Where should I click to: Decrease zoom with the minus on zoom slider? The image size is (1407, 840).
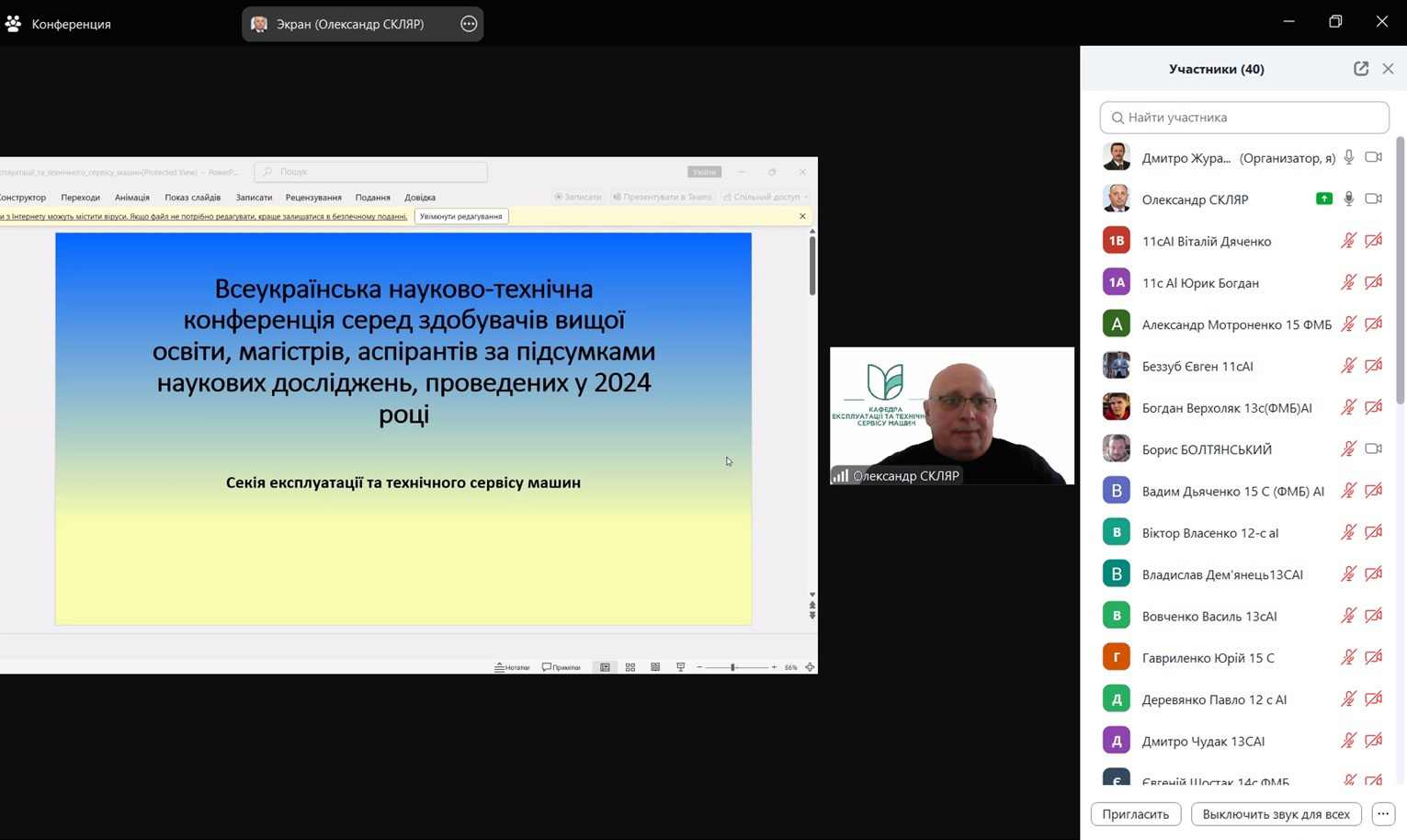pyautogui.click(x=699, y=666)
